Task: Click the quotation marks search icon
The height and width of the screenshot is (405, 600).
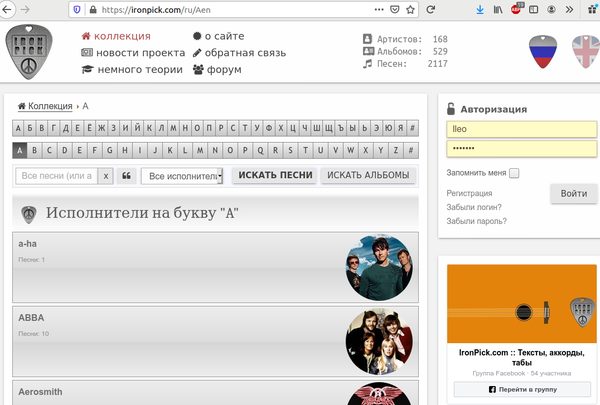Action: tap(127, 176)
